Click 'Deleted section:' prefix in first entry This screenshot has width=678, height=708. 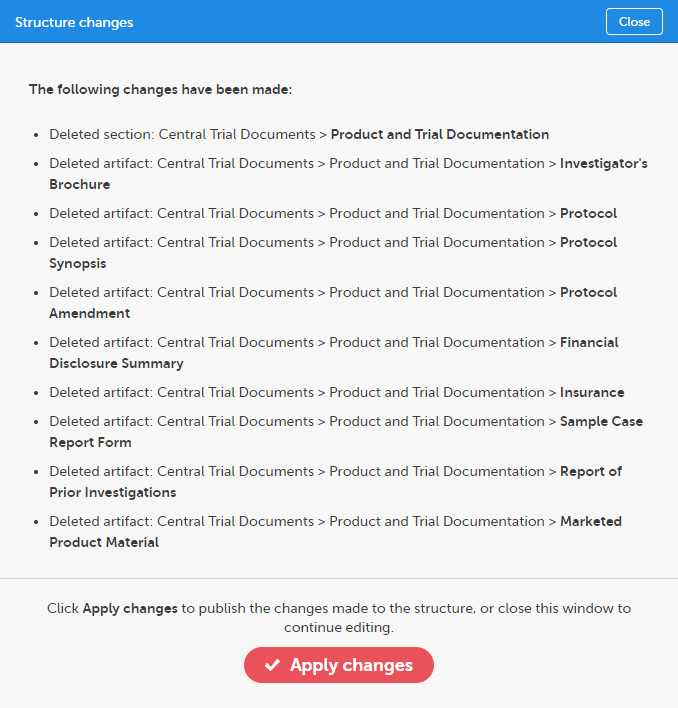click(x=101, y=134)
